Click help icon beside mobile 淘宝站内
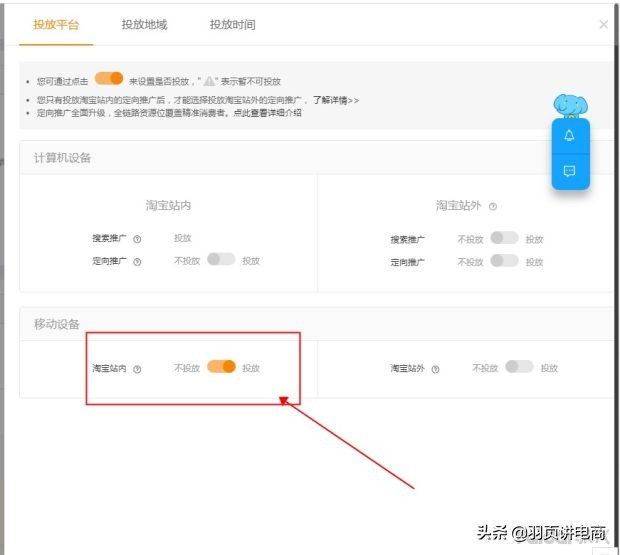The image size is (620, 555). pyautogui.click(x=137, y=369)
